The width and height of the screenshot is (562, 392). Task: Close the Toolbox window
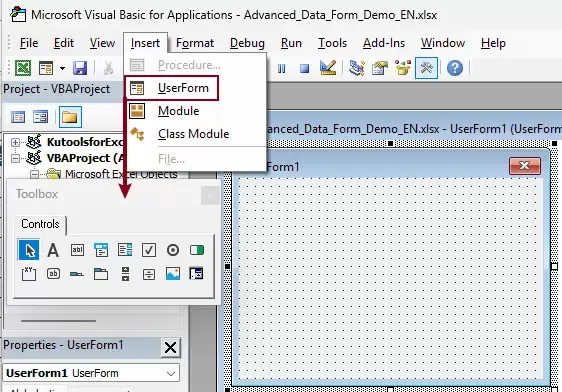210,195
